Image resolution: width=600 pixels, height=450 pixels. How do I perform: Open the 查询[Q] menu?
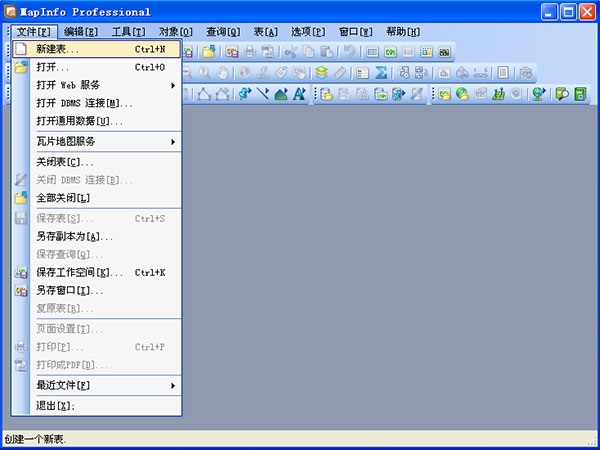coord(223,32)
